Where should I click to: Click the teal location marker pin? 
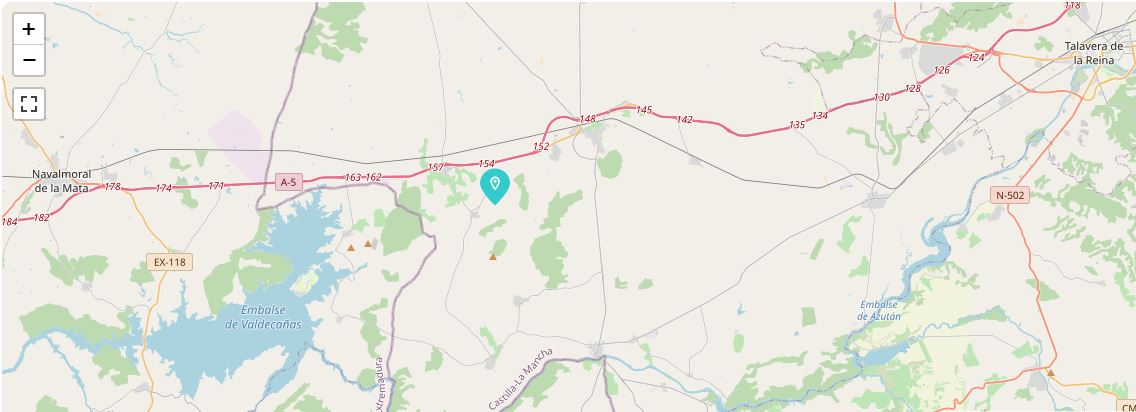point(495,186)
